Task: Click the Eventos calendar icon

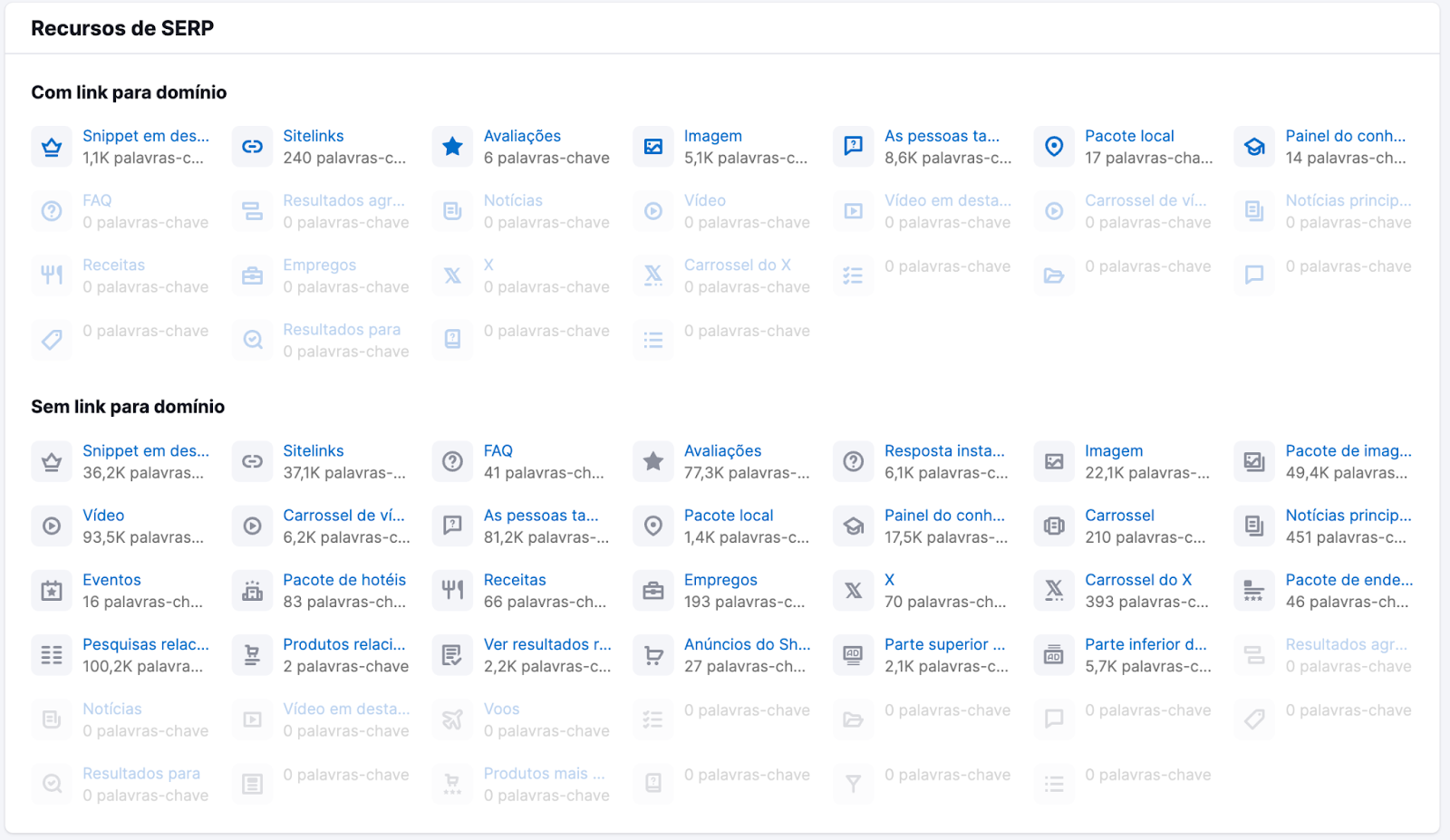Action: 52,591
